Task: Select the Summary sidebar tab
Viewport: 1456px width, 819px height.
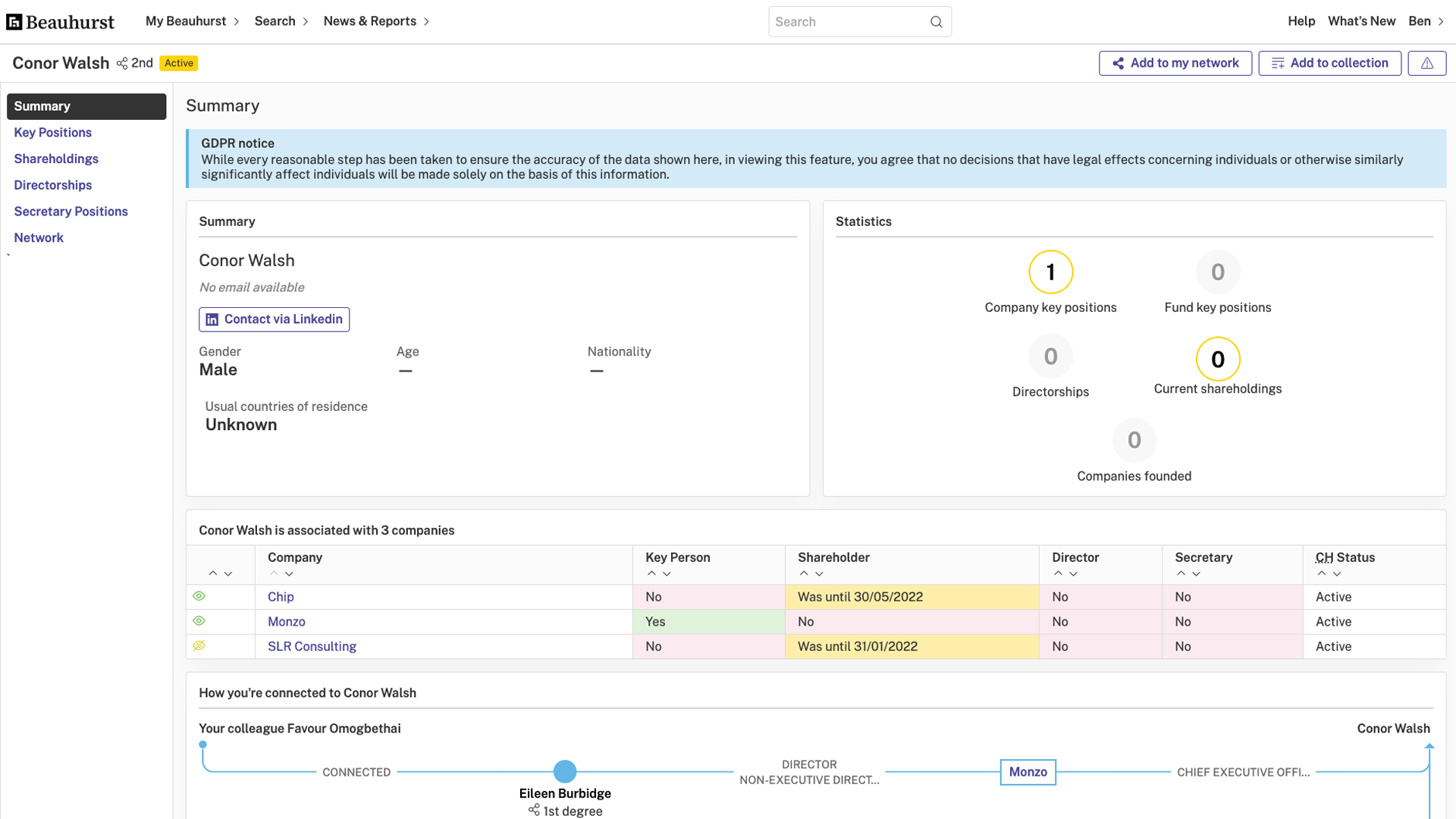Action: point(86,106)
